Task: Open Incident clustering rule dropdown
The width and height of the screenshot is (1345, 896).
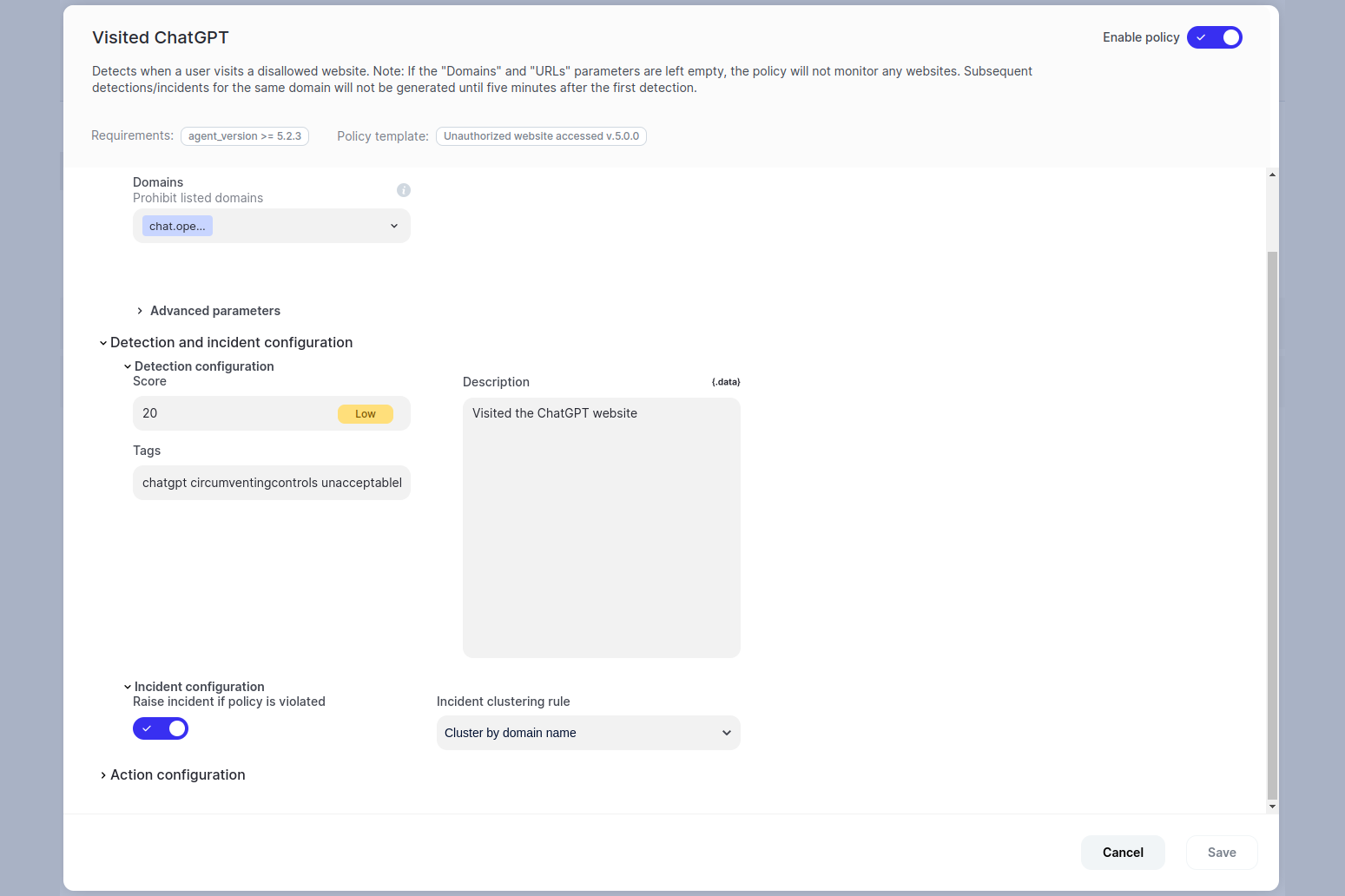Action: [589, 733]
